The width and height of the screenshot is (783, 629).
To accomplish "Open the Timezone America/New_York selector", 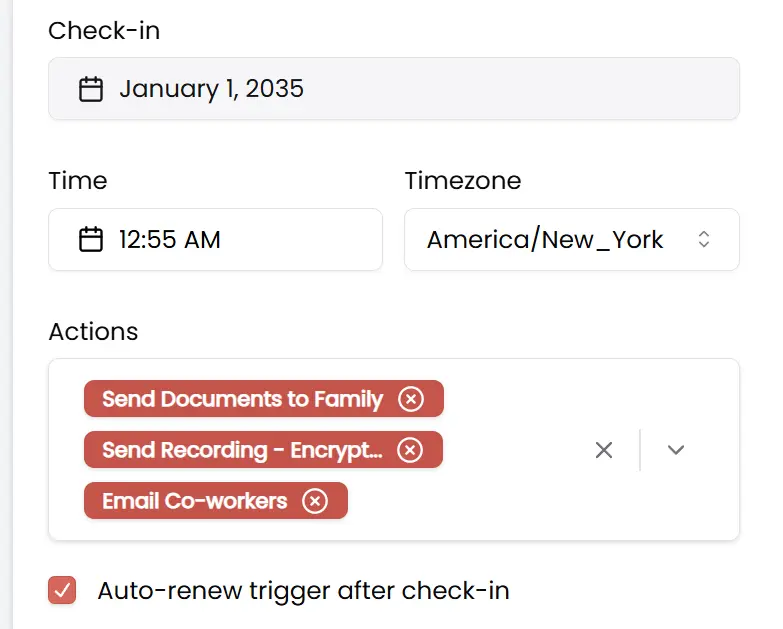I will (x=572, y=240).
